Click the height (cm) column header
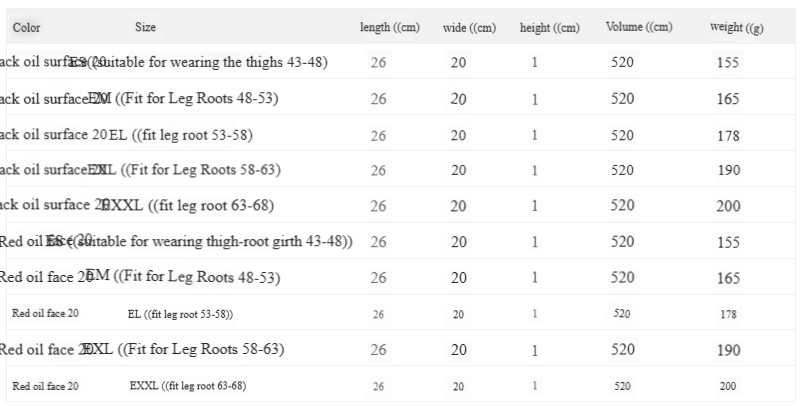 coord(549,28)
